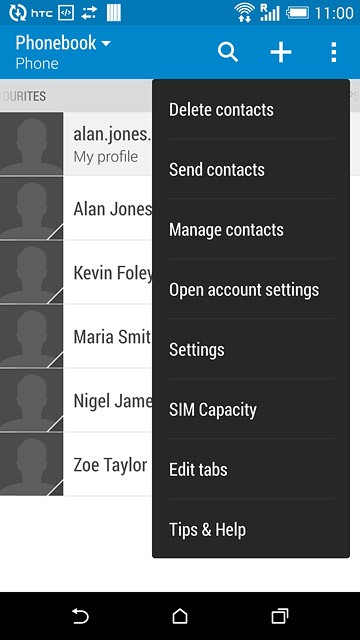
Task: Tap the Android back navigation button
Action: click(x=80, y=616)
